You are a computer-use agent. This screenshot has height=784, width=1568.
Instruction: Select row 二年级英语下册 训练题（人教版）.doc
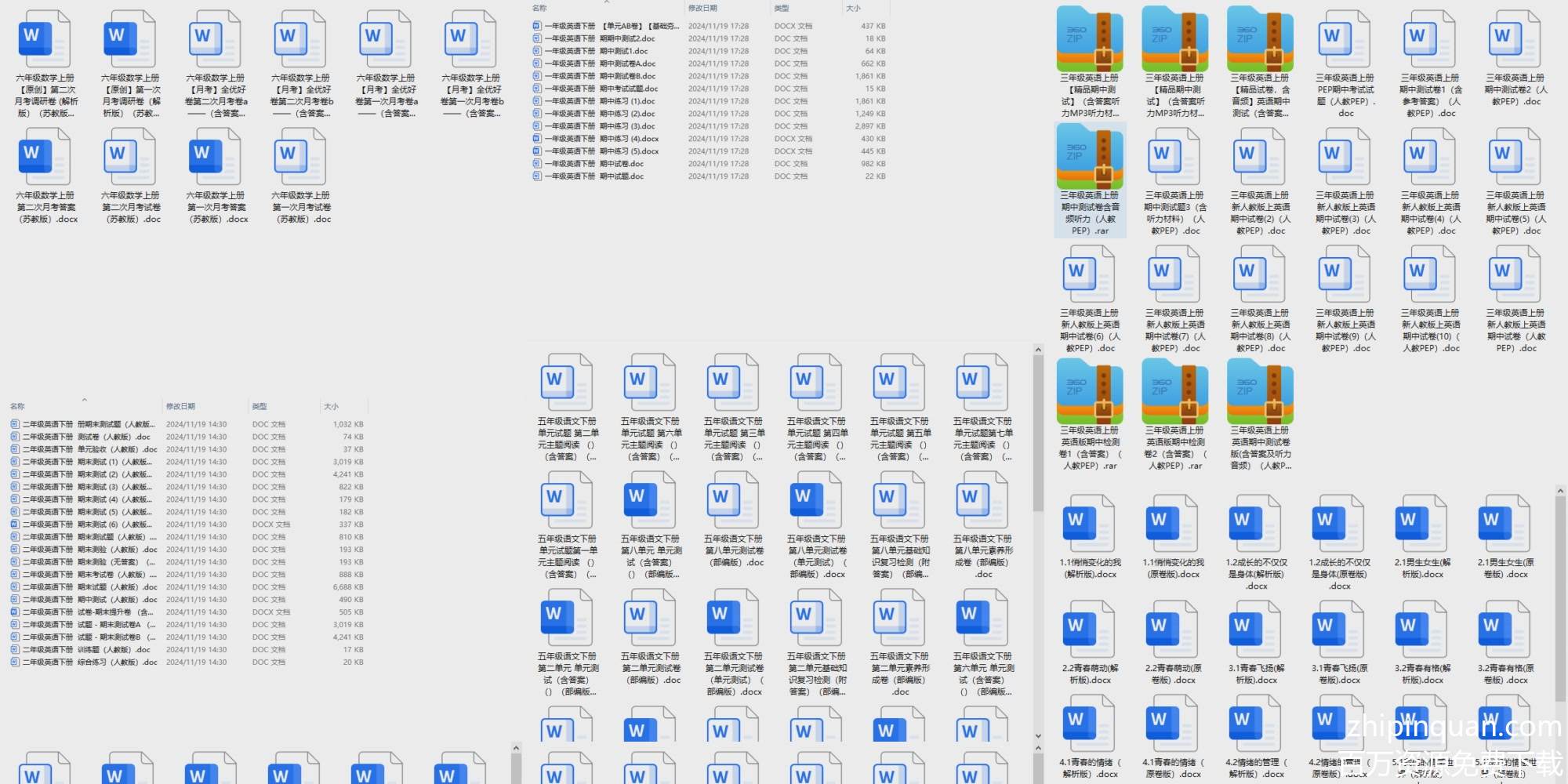tap(187, 650)
